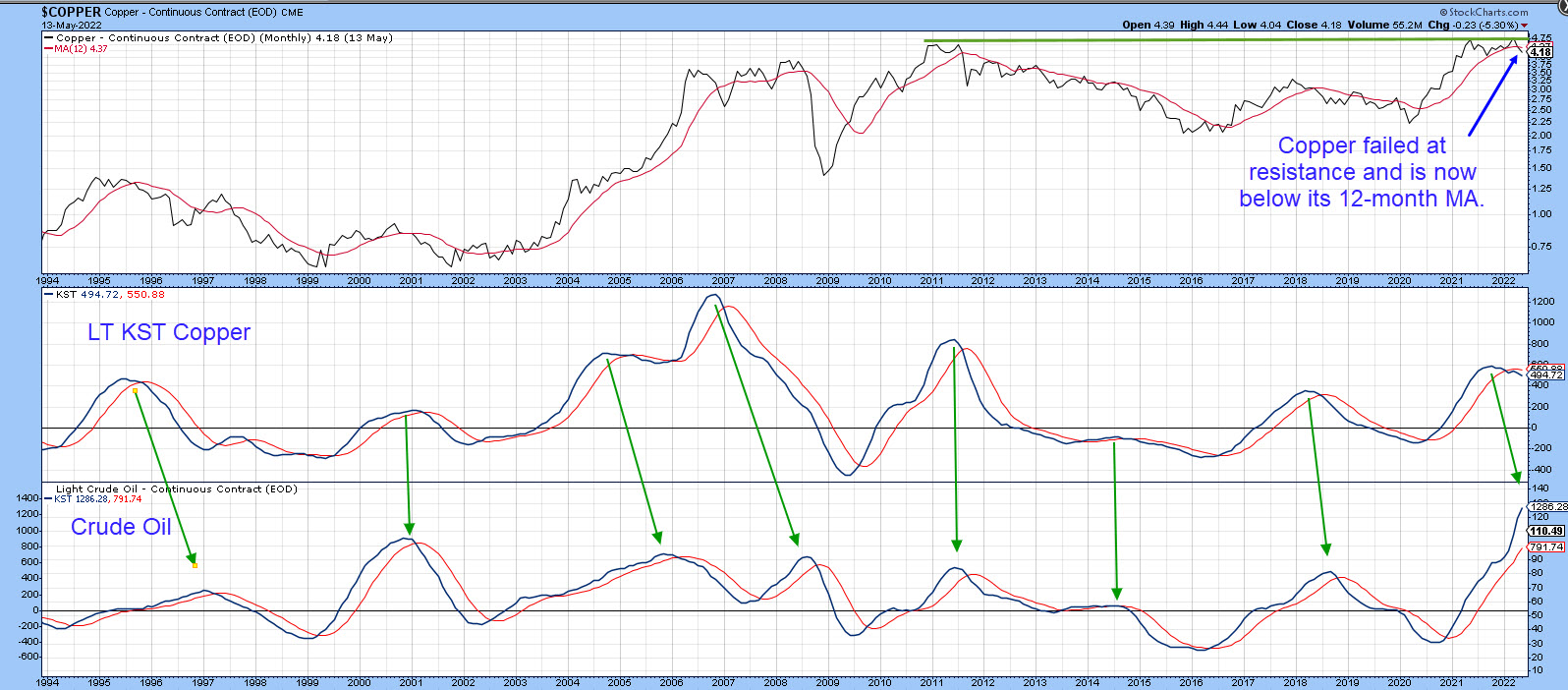Click the $COPPER ticker symbol title
The height and width of the screenshot is (690, 1568).
point(71,12)
